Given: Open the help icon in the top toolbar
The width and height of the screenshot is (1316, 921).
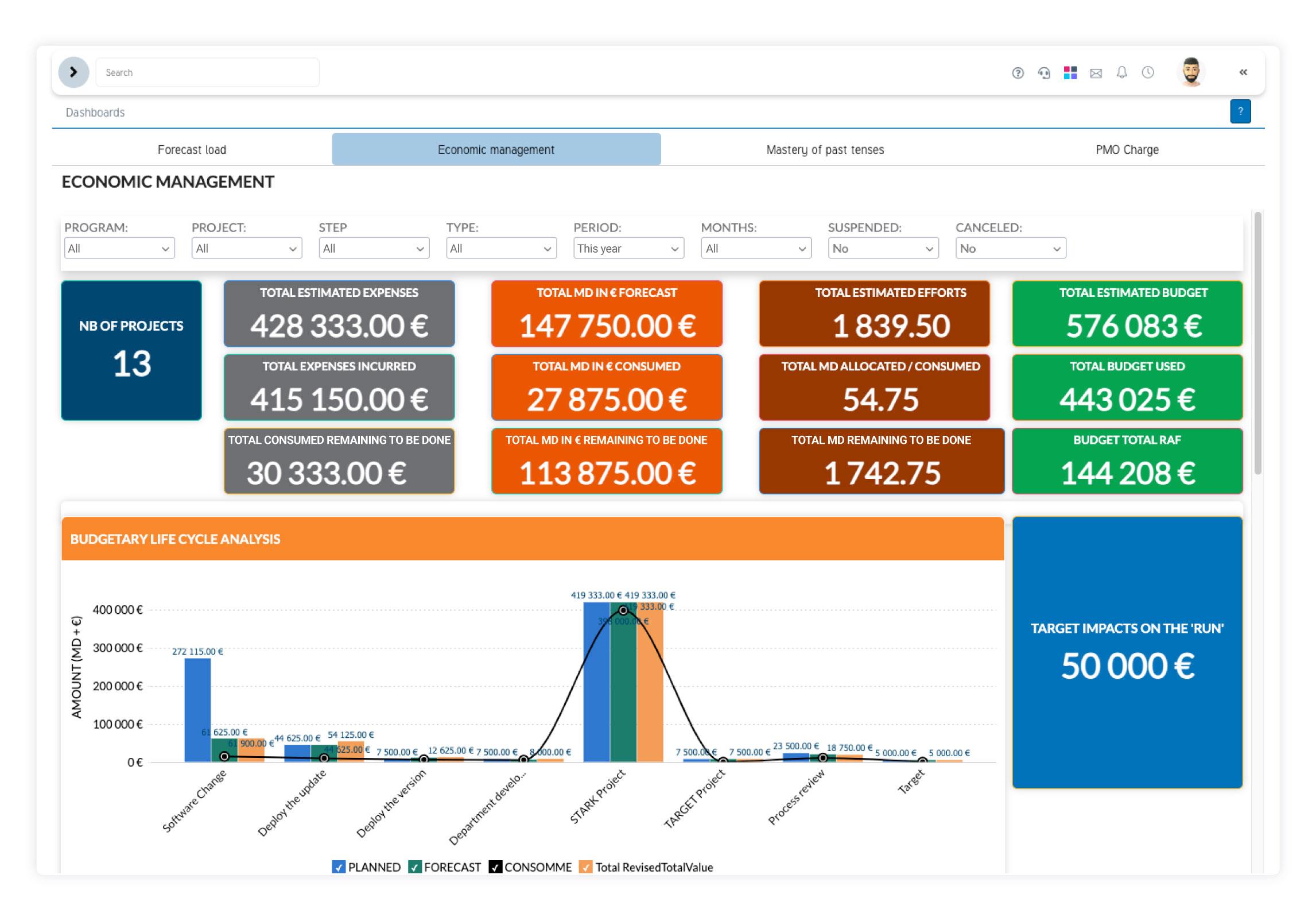Looking at the screenshot, I should click(1018, 72).
